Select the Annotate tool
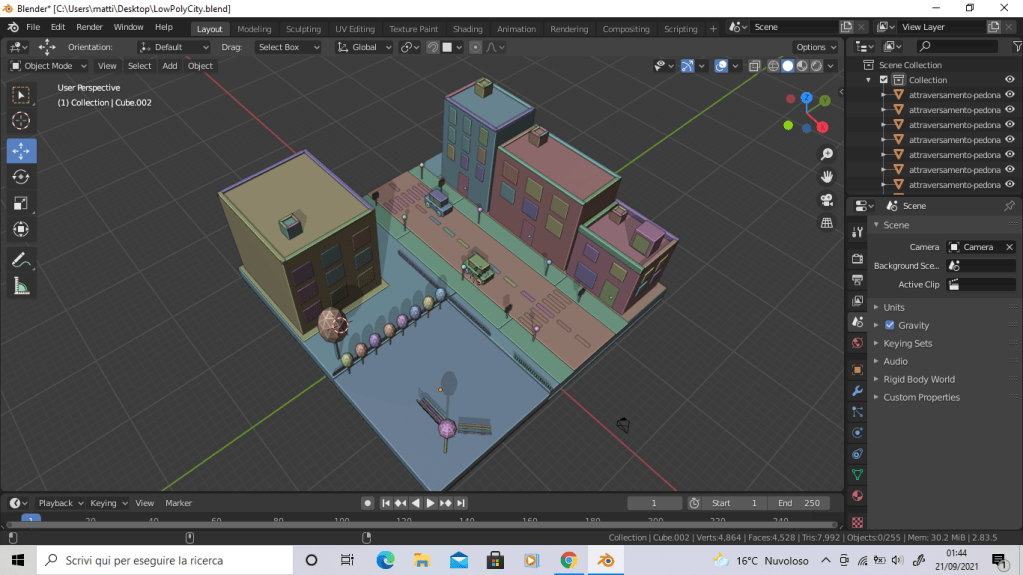Image resolution: width=1023 pixels, height=575 pixels. (x=21, y=260)
